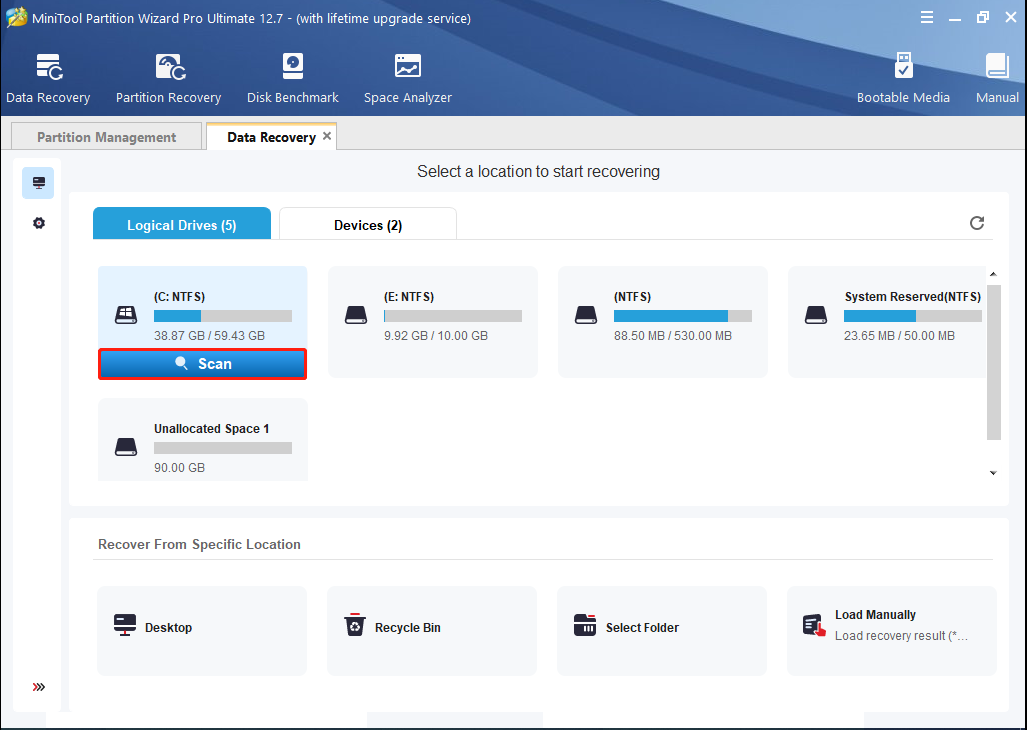This screenshot has height=730, width=1027.
Task: Show the Logical Drives (5) tab
Action: (181, 224)
